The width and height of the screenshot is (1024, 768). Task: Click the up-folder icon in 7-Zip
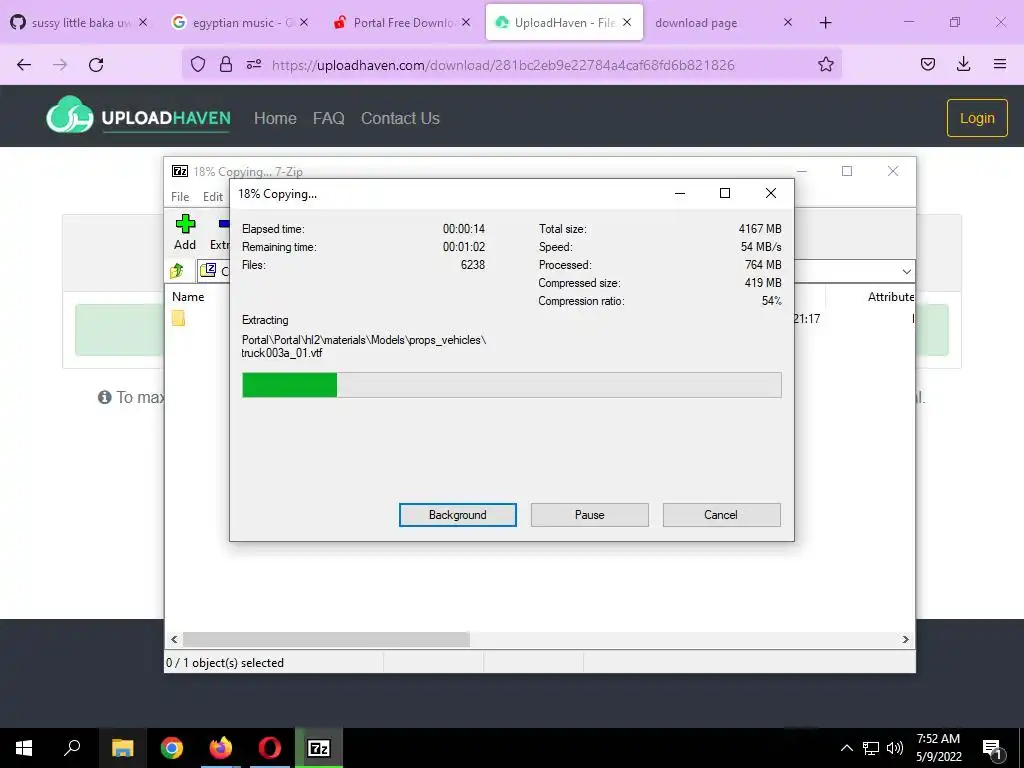(x=177, y=270)
